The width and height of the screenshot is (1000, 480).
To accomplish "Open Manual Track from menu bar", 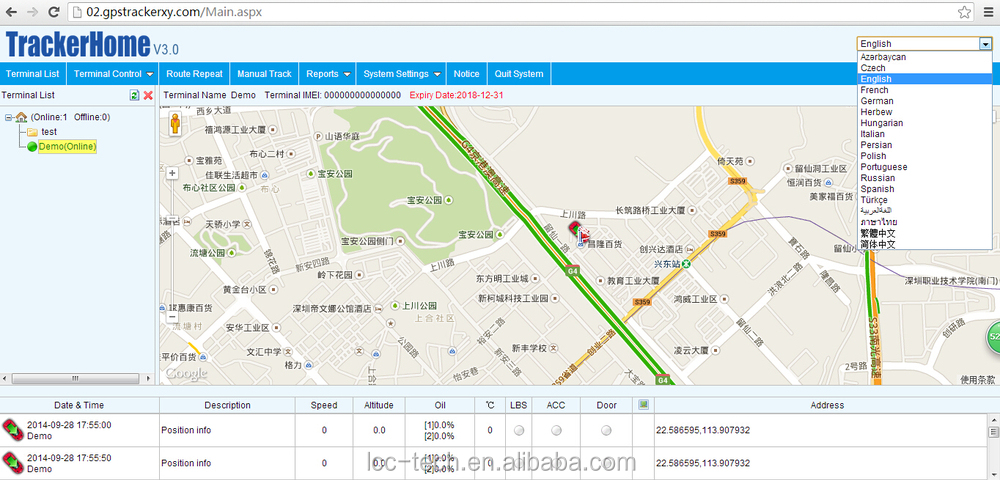I will pos(264,74).
